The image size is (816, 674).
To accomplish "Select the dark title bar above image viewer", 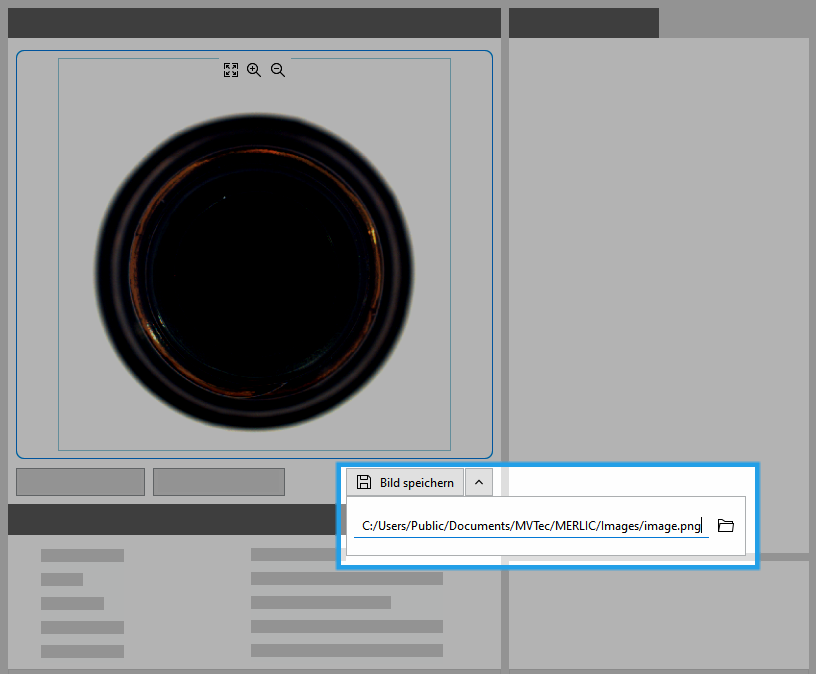I will point(254,22).
